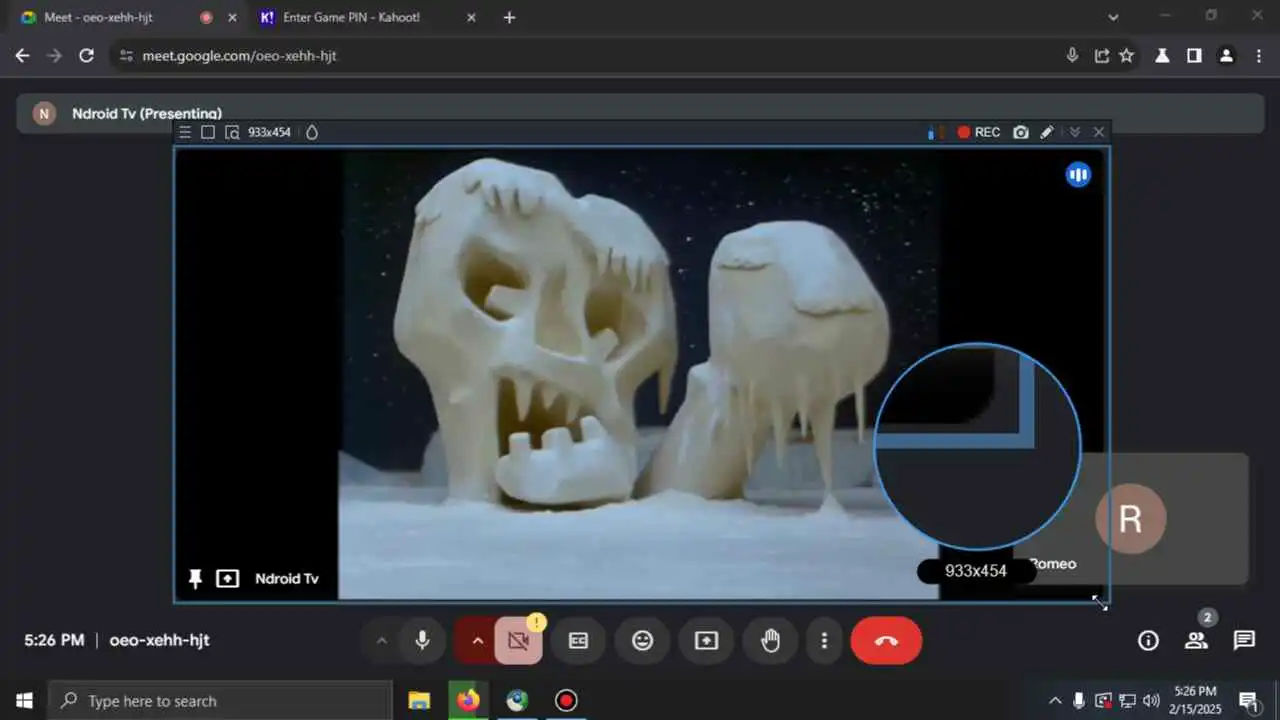
Task: Show hidden system tray icons
Action: coord(1054,701)
